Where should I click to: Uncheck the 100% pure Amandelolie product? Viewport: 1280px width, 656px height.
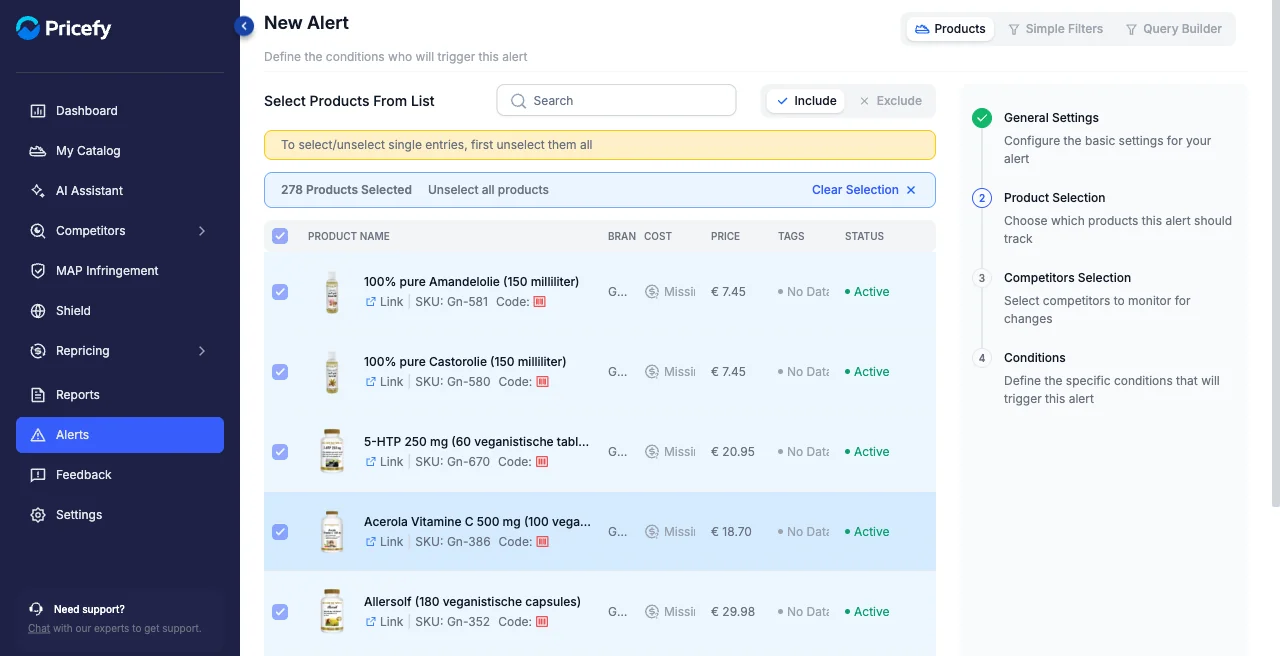(x=280, y=292)
